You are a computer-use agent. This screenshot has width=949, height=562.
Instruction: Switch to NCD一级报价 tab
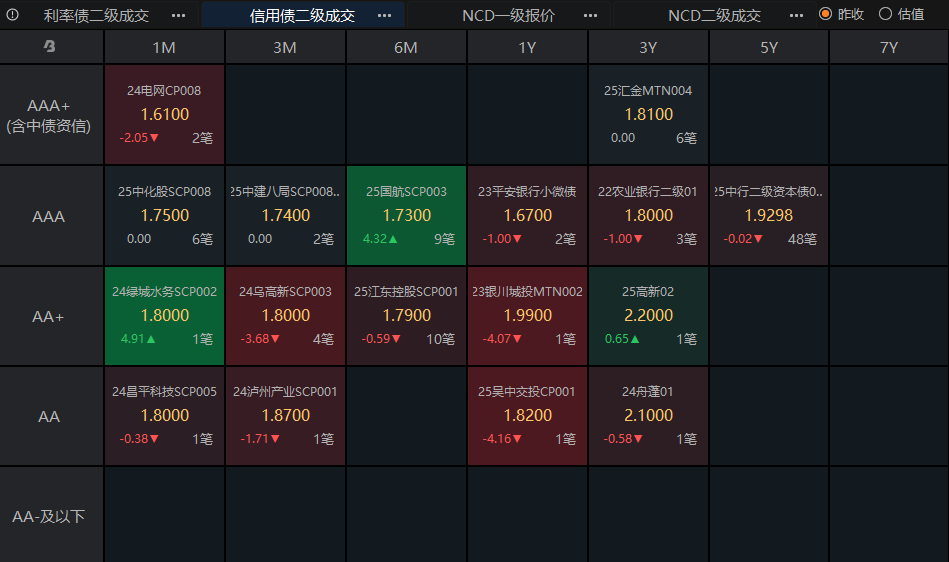tap(508, 15)
